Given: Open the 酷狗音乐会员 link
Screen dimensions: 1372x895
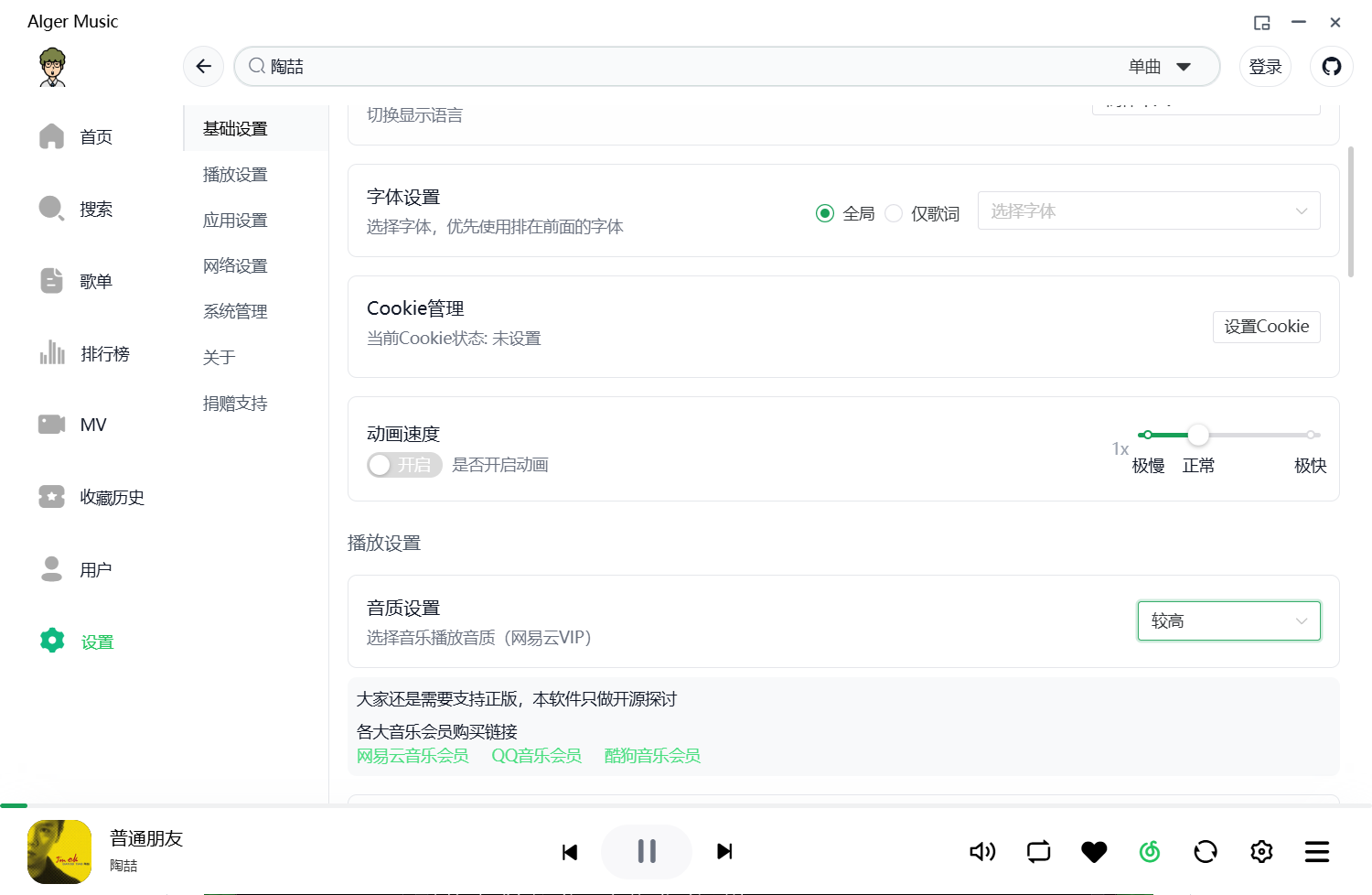Looking at the screenshot, I should (652, 756).
